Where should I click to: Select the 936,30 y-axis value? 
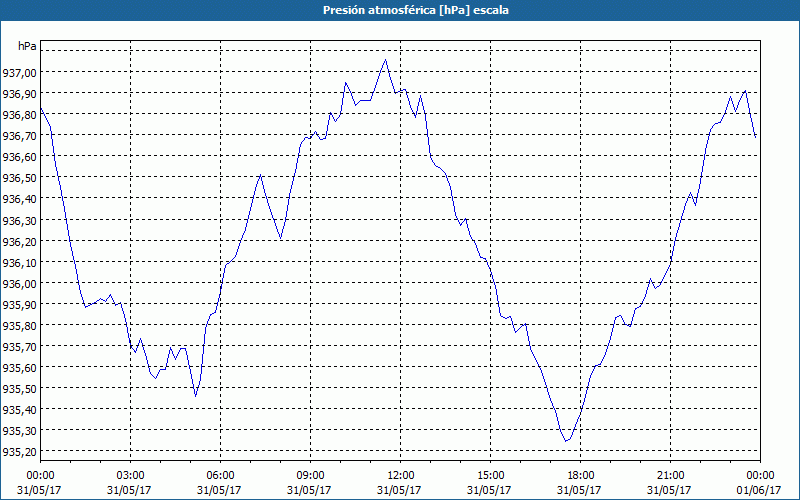(x=20, y=220)
